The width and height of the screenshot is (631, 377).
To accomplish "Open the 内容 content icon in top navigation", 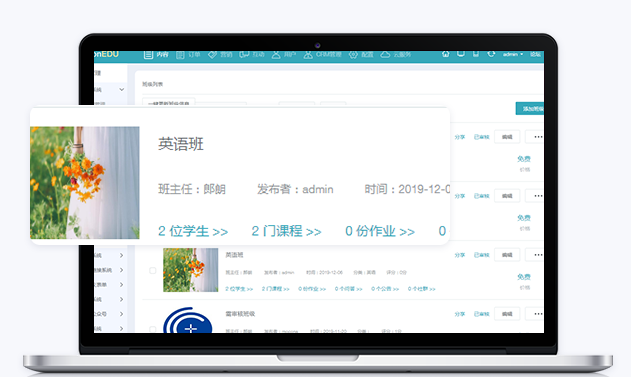I will tap(148, 55).
